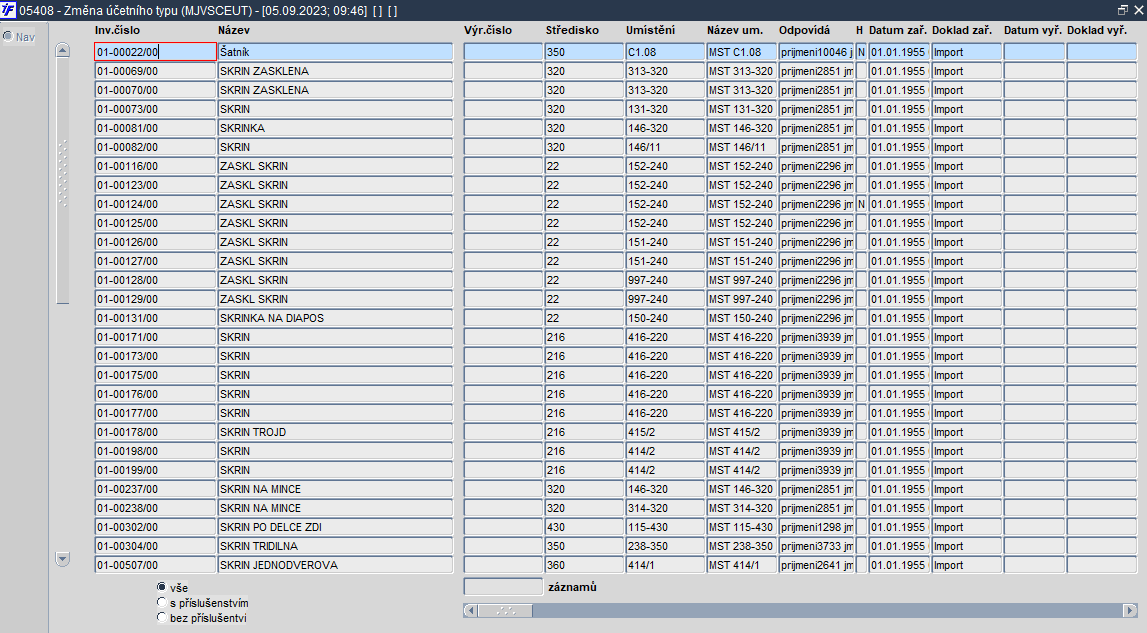
Task: Select the 'vše' radio option
Action: point(162,587)
